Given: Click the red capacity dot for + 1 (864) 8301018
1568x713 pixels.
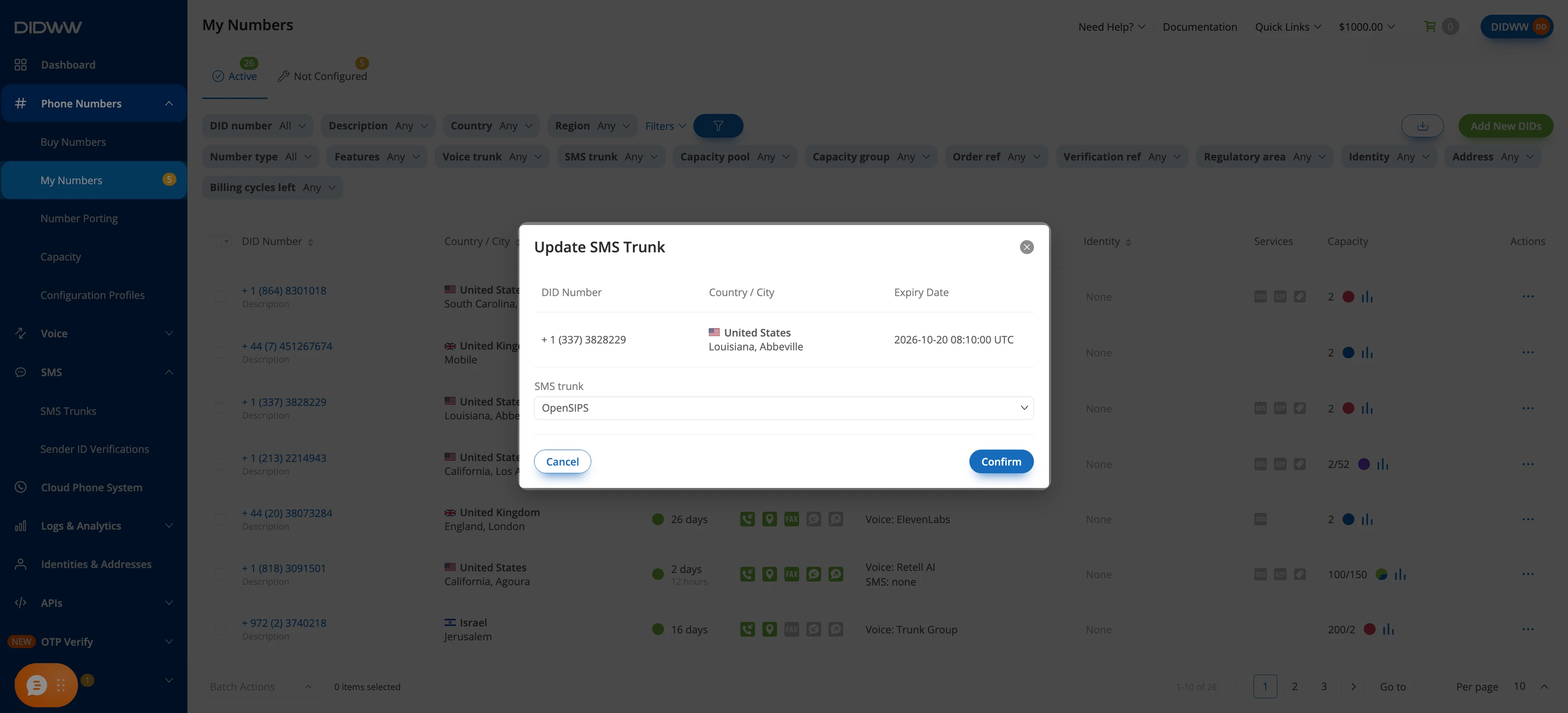Looking at the screenshot, I should point(1348,296).
